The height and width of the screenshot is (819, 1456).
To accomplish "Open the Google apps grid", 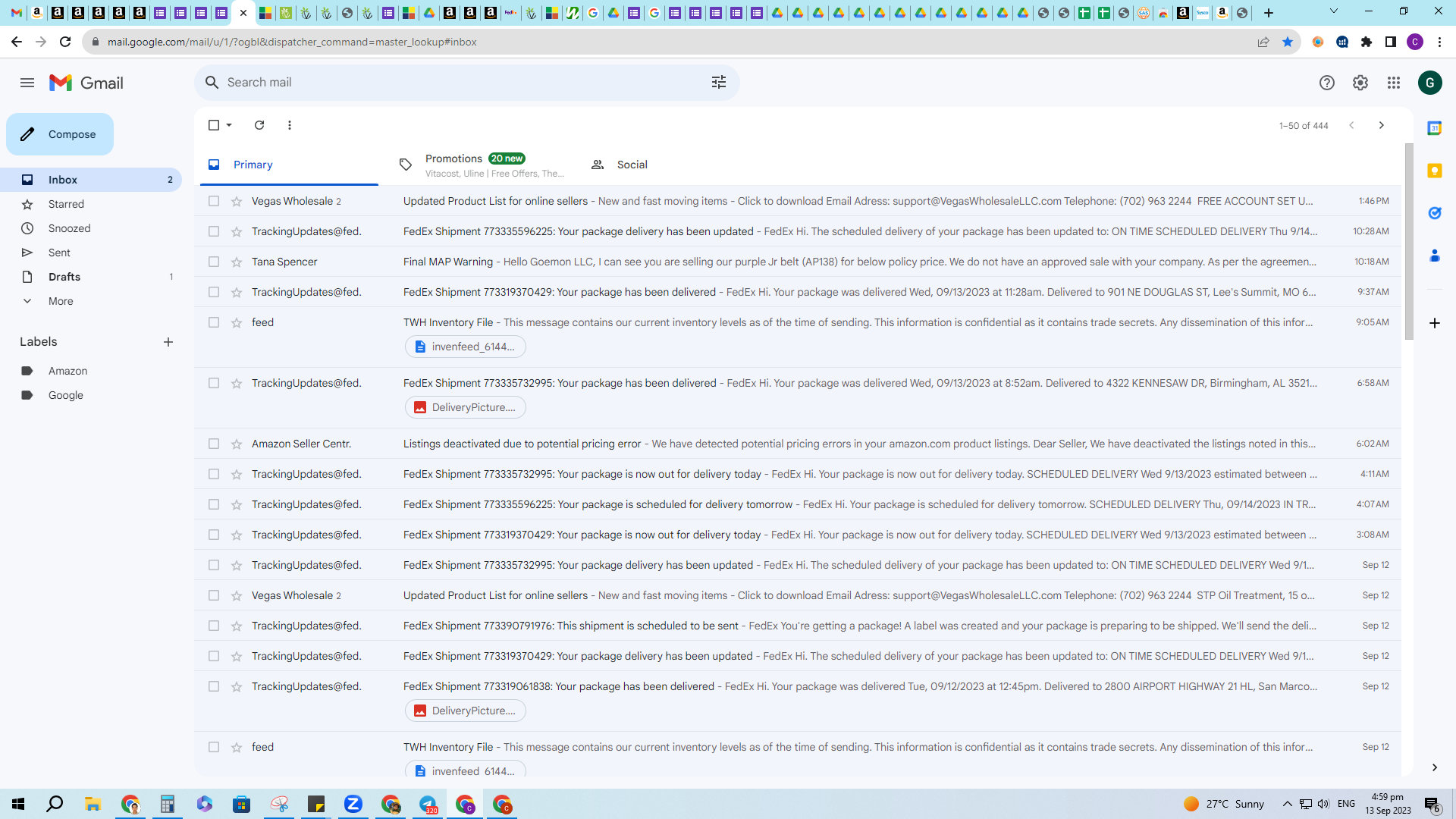I will coord(1394,83).
